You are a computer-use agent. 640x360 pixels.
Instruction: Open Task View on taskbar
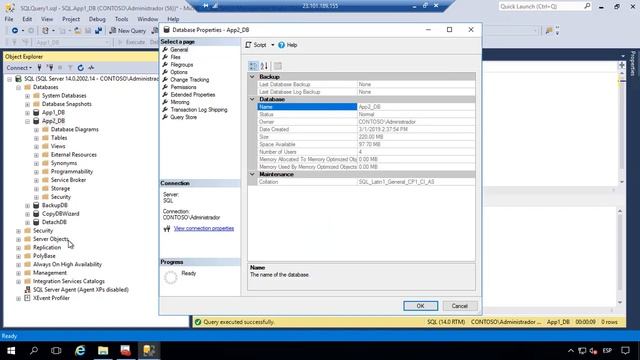click(56, 351)
